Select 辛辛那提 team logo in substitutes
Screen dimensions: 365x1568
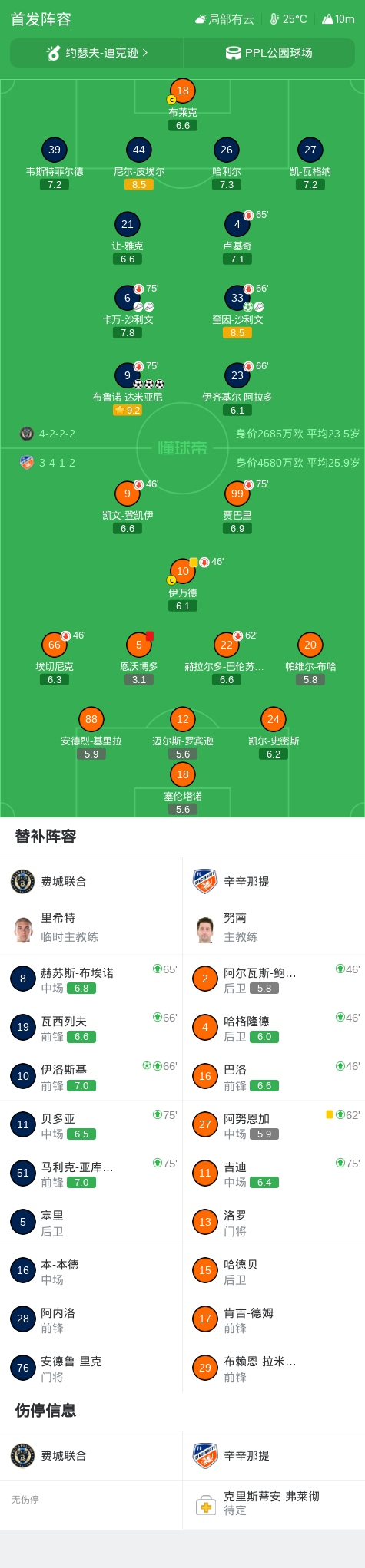point(205,881)
